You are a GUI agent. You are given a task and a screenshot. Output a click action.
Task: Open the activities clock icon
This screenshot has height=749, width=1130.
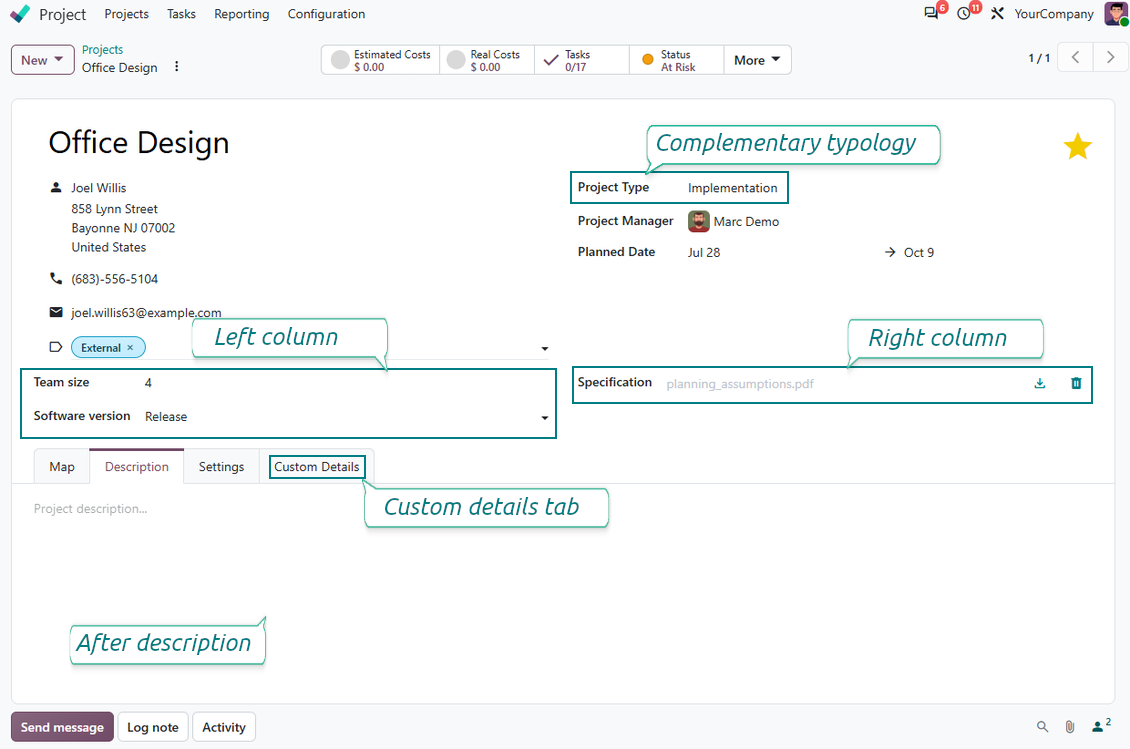tap(964, 13)
